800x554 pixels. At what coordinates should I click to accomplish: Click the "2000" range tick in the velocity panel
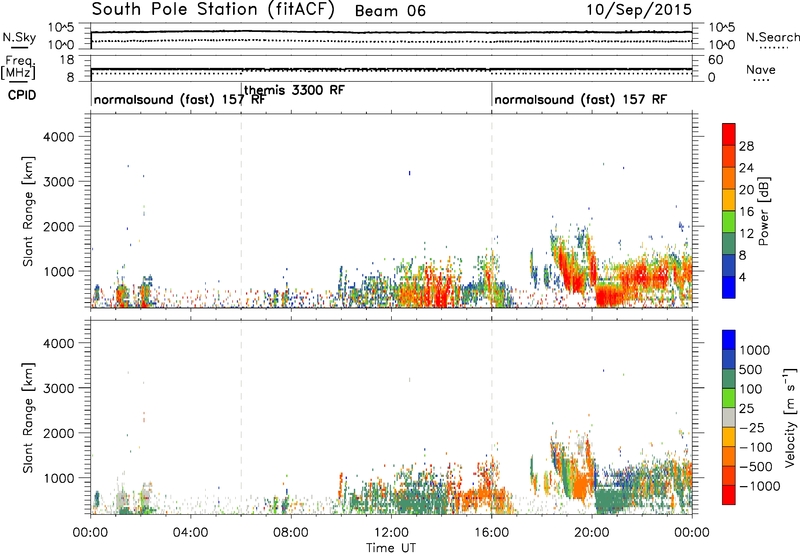59,433
